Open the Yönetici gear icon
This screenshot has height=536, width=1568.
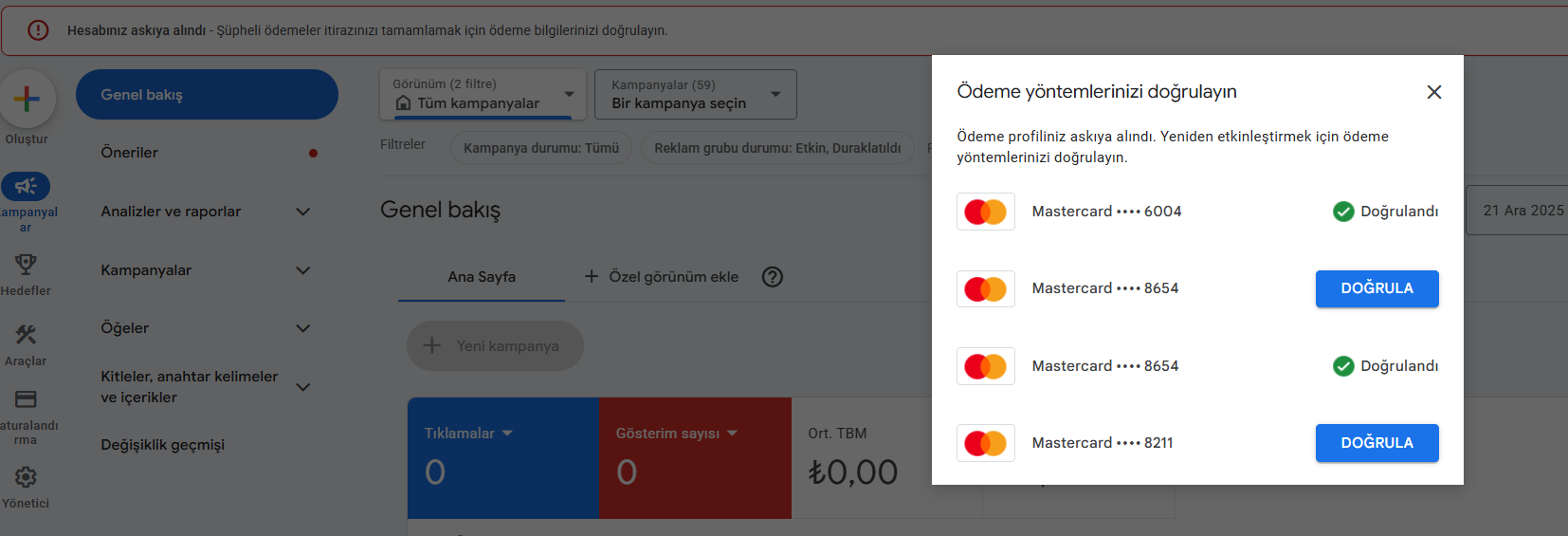26,477
